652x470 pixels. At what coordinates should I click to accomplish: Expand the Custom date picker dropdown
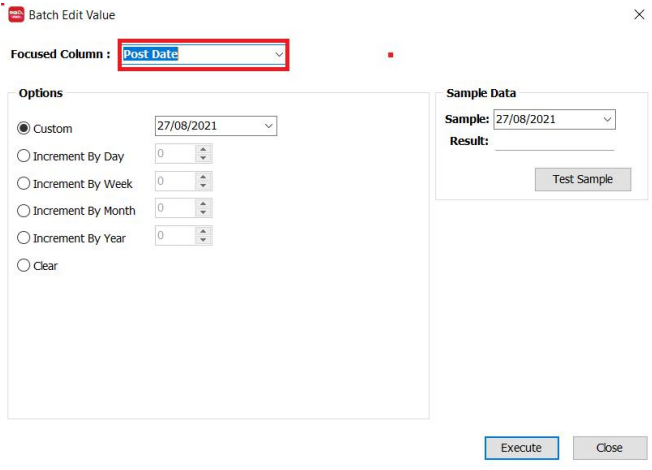(268, 126)
